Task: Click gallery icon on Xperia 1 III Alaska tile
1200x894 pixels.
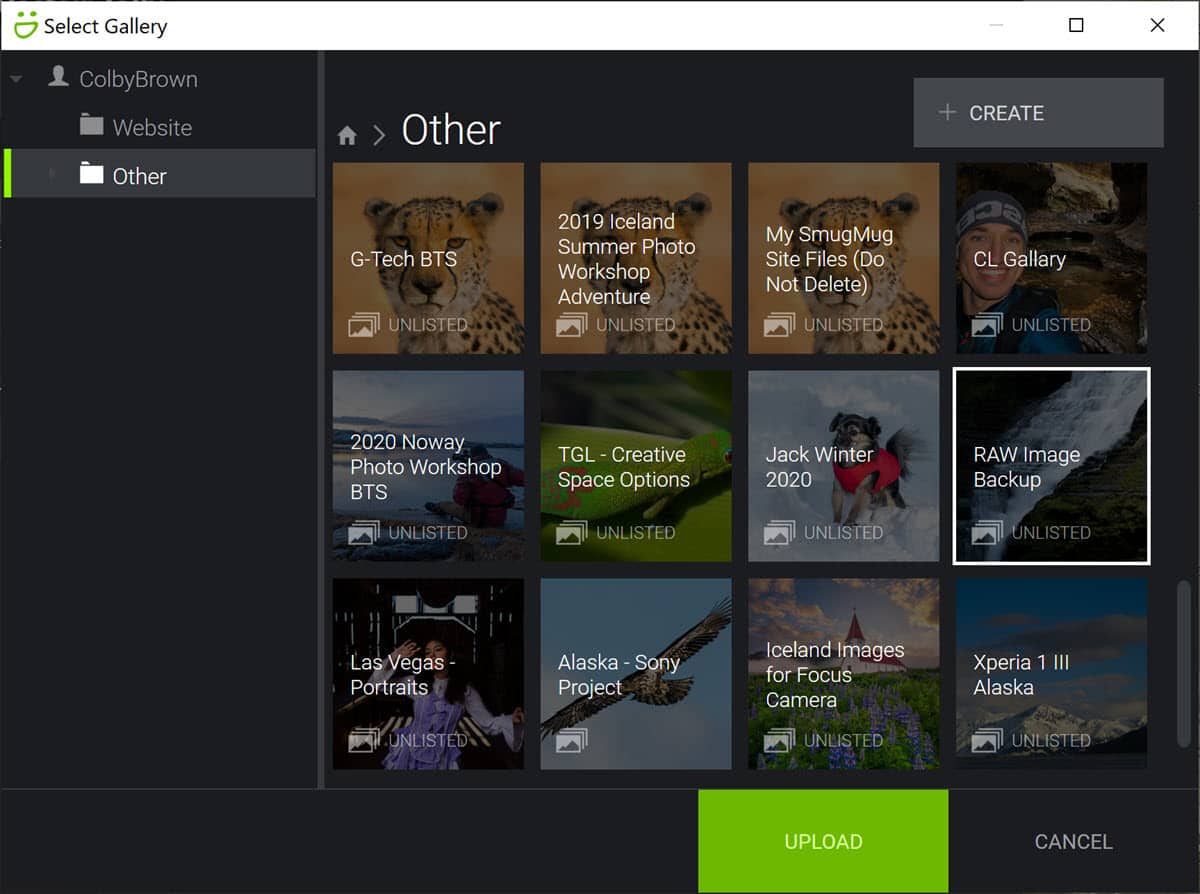Action: tap(988, 741)
